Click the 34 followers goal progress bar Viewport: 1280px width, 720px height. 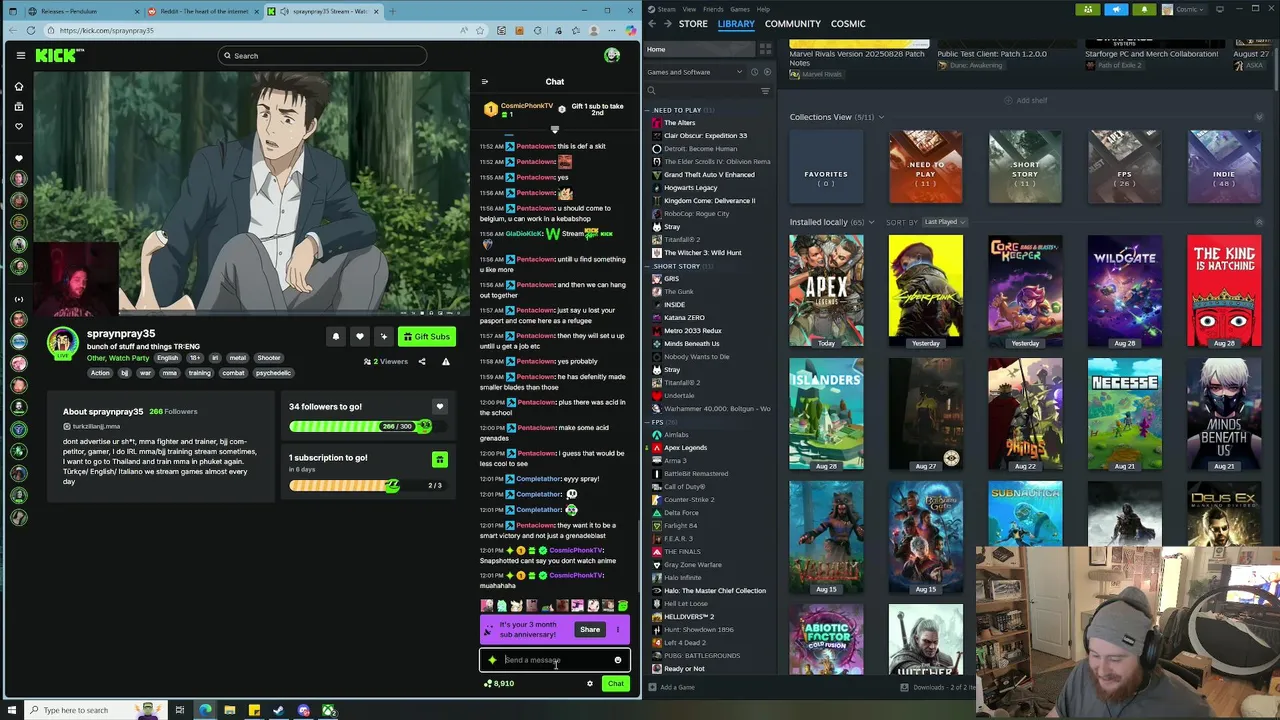[366, 427]
